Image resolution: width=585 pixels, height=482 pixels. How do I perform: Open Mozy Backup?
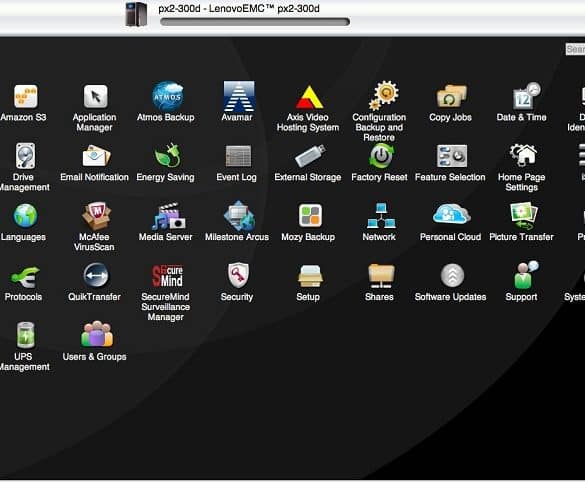tap(310, 216)
